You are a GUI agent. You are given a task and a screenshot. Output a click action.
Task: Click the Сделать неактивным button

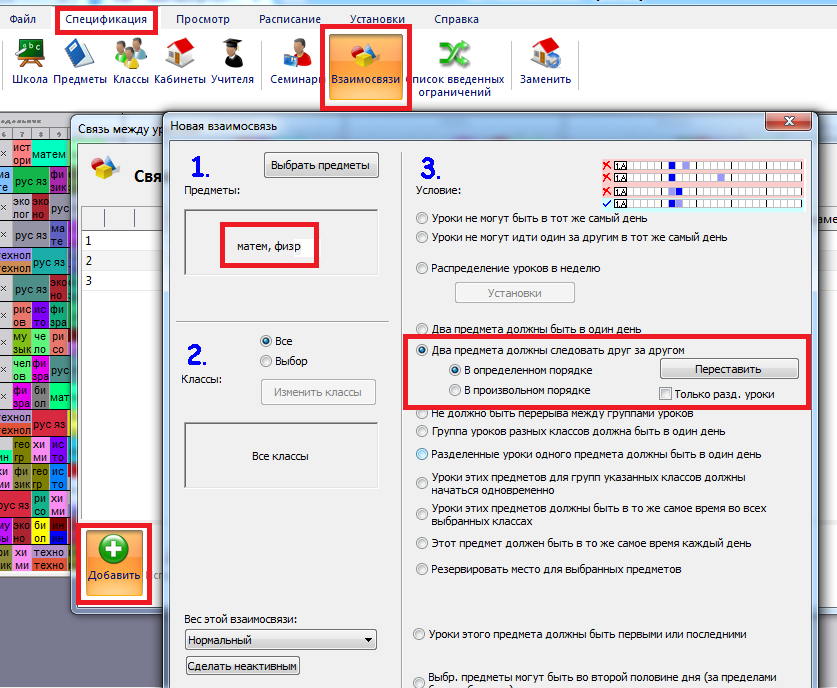click(242, 666)
